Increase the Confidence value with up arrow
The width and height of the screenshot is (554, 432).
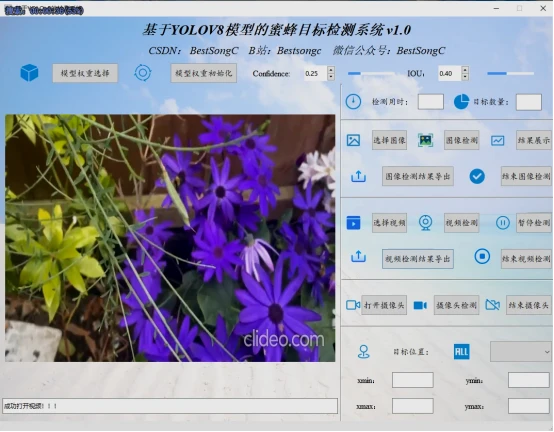click(x=331, y=70)
